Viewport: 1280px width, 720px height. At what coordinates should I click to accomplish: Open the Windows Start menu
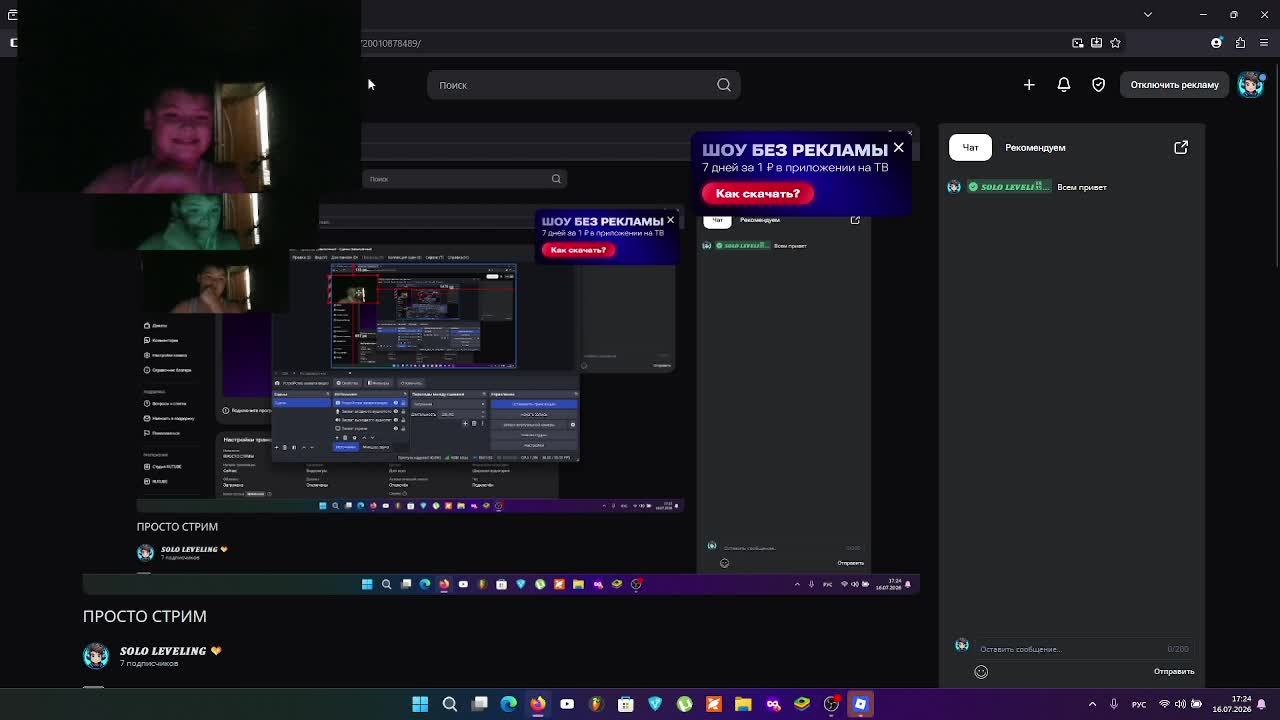pos(420,704)
